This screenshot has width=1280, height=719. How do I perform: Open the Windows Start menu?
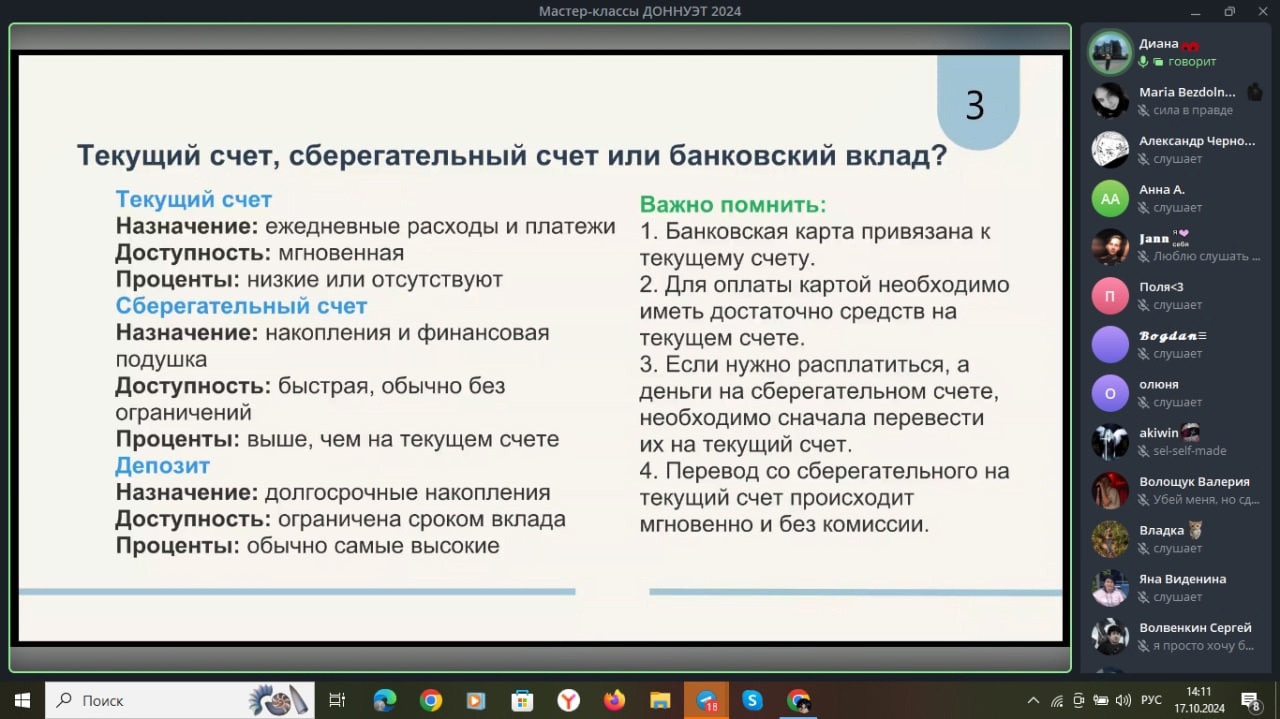coord(22,701)
